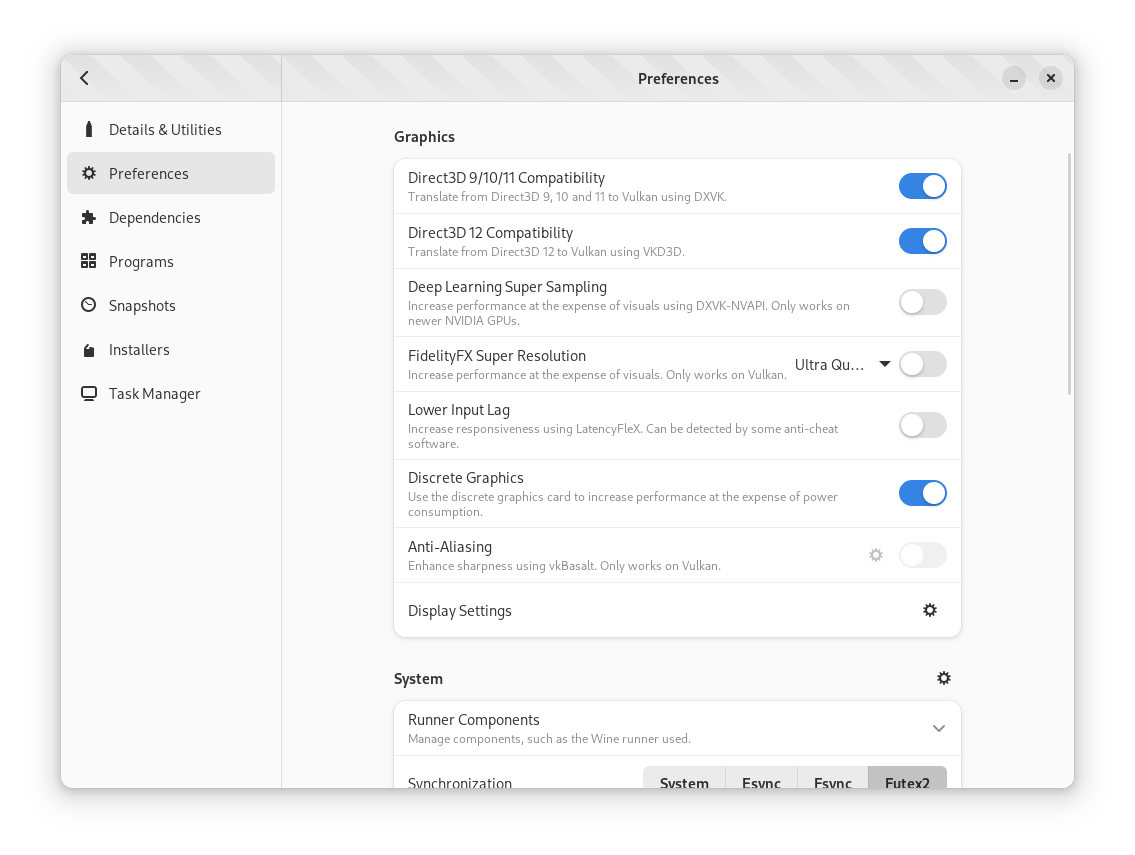1135x855 pixels.
Task: Toggle the Lower Input Lag switch
Action: pos(922,425)
